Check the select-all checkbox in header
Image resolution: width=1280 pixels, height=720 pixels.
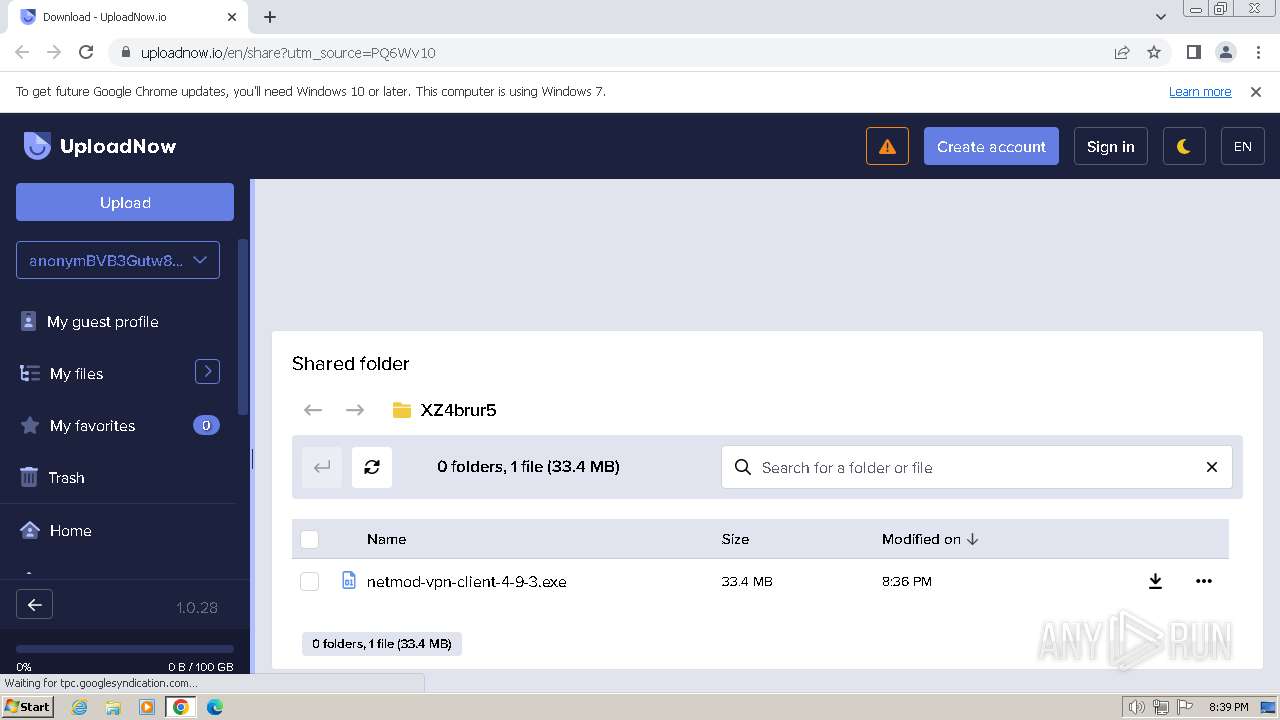coord(310,540)
